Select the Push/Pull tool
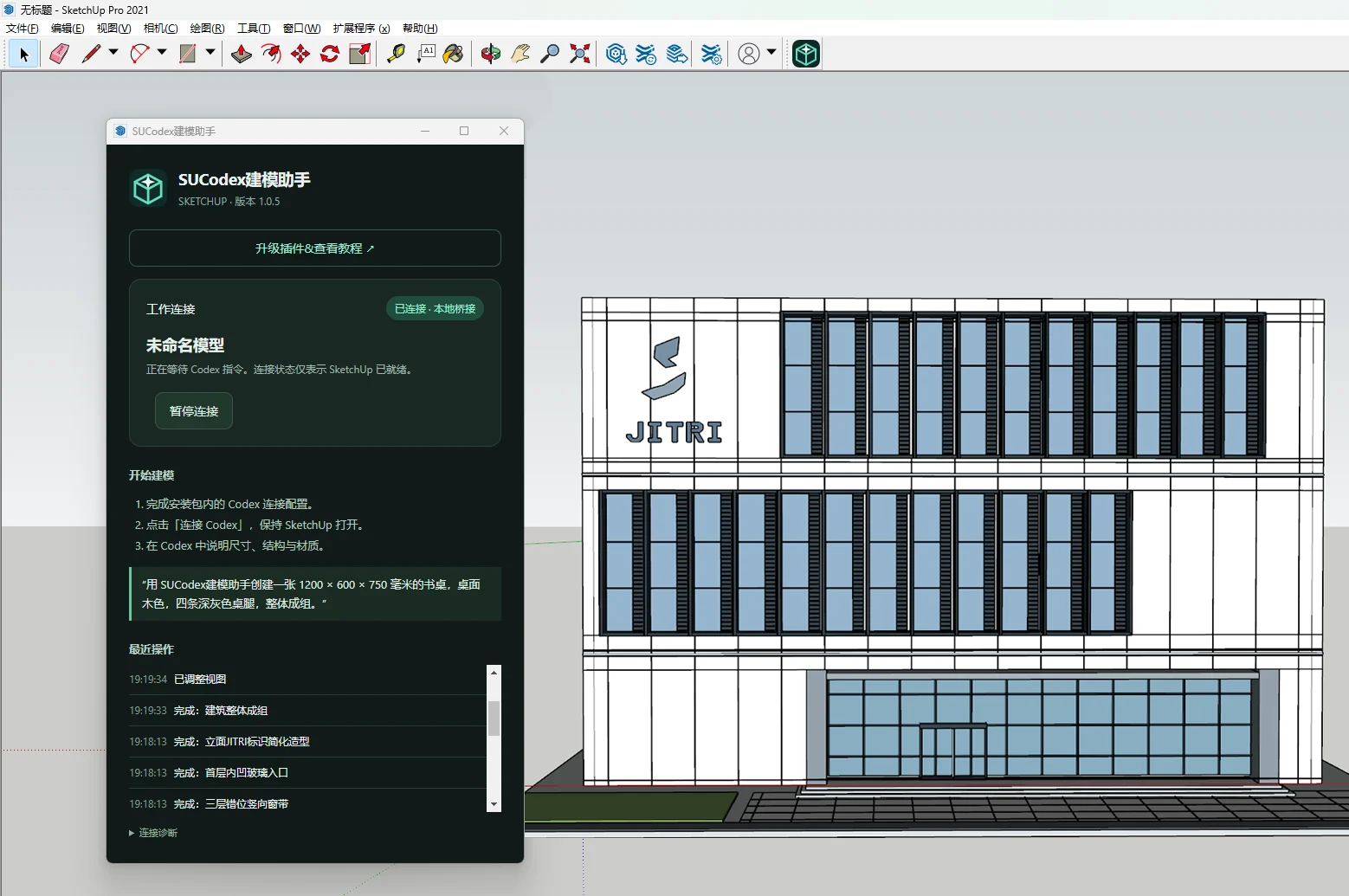This screenshot has width=1349, height=896. pyautogui.click(x=242, y=54)
